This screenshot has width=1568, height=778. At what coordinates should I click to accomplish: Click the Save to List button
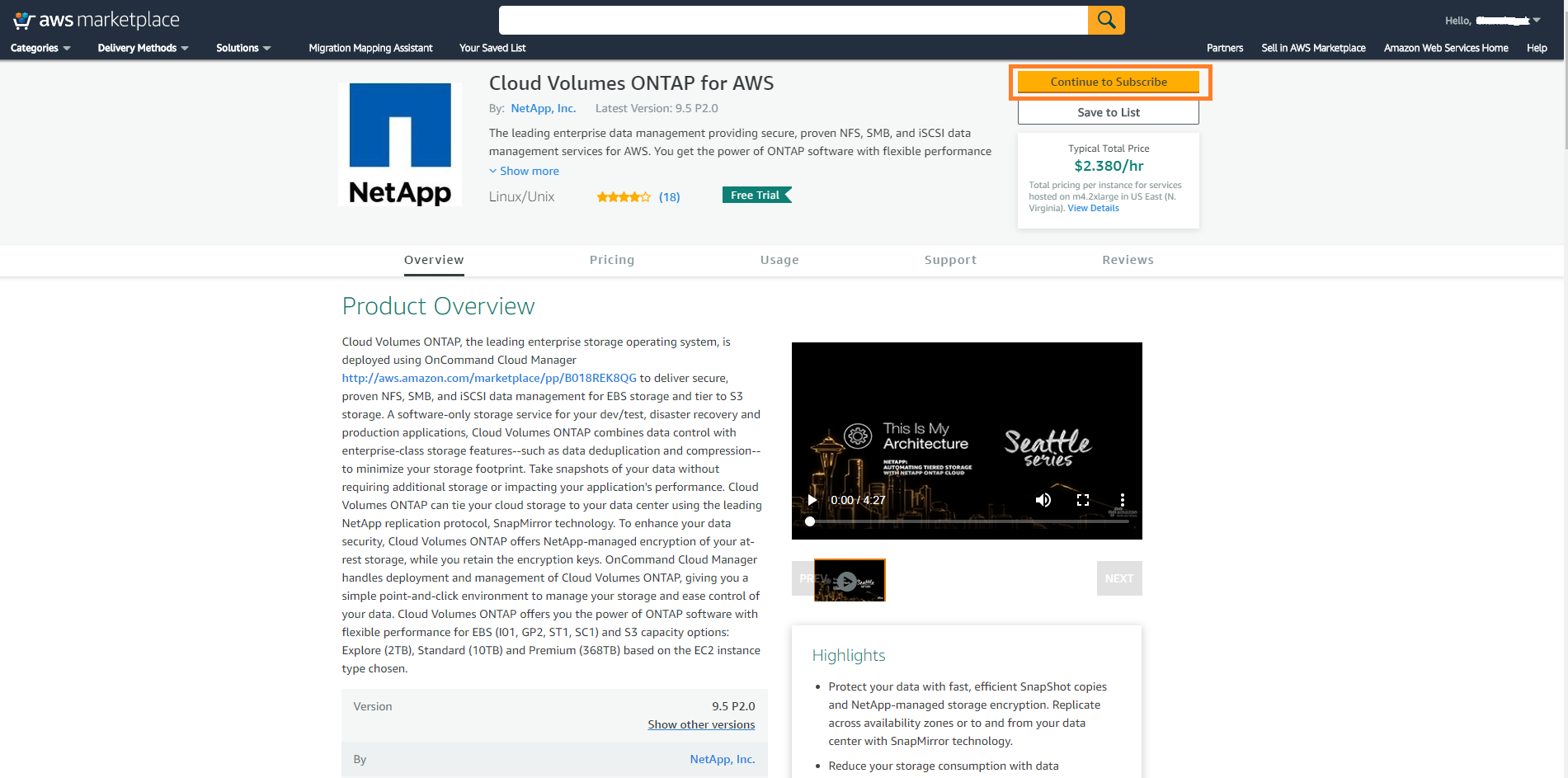pos(1108,112)
